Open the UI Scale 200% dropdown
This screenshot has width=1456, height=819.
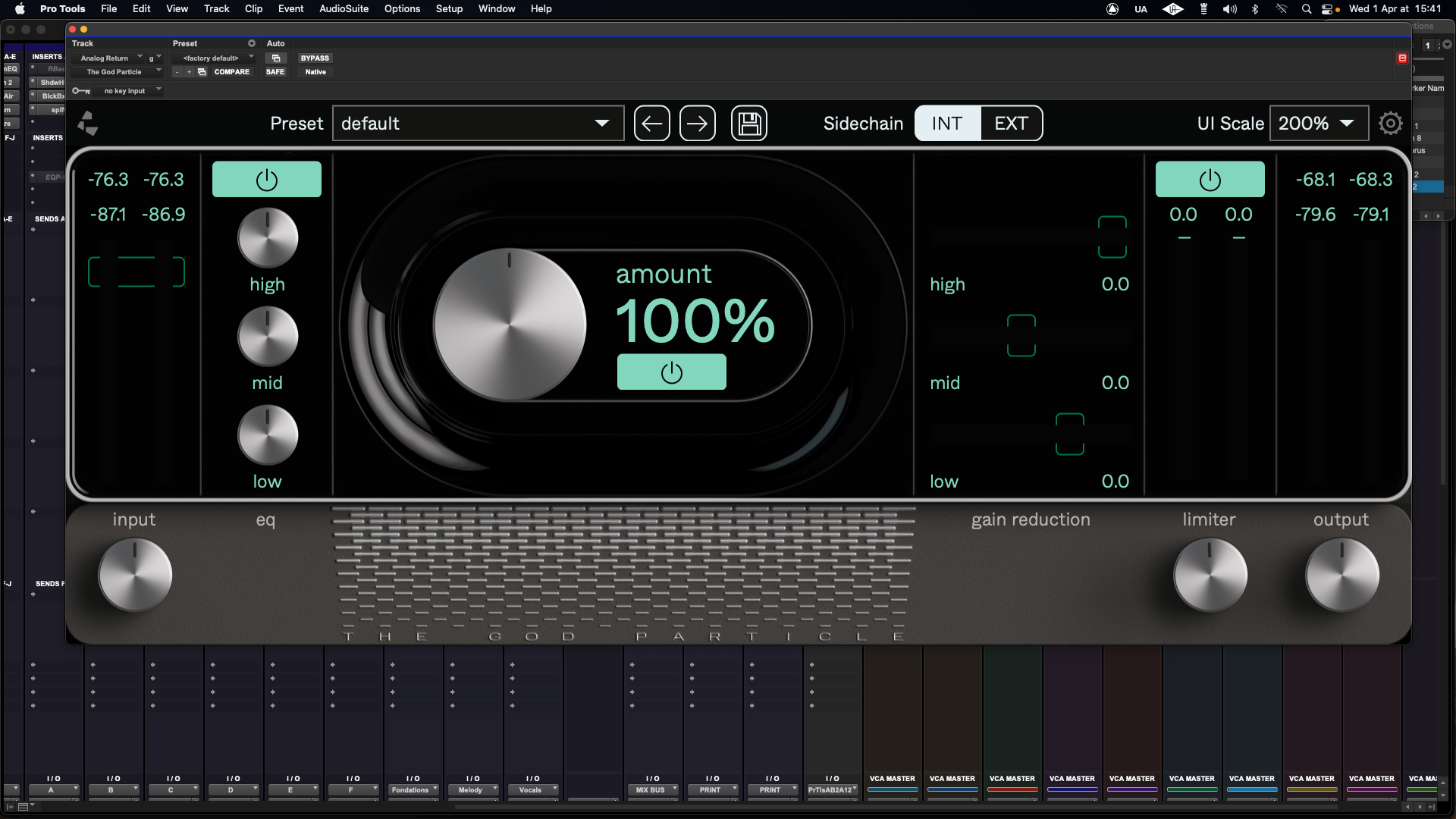tap(1318, 123)
